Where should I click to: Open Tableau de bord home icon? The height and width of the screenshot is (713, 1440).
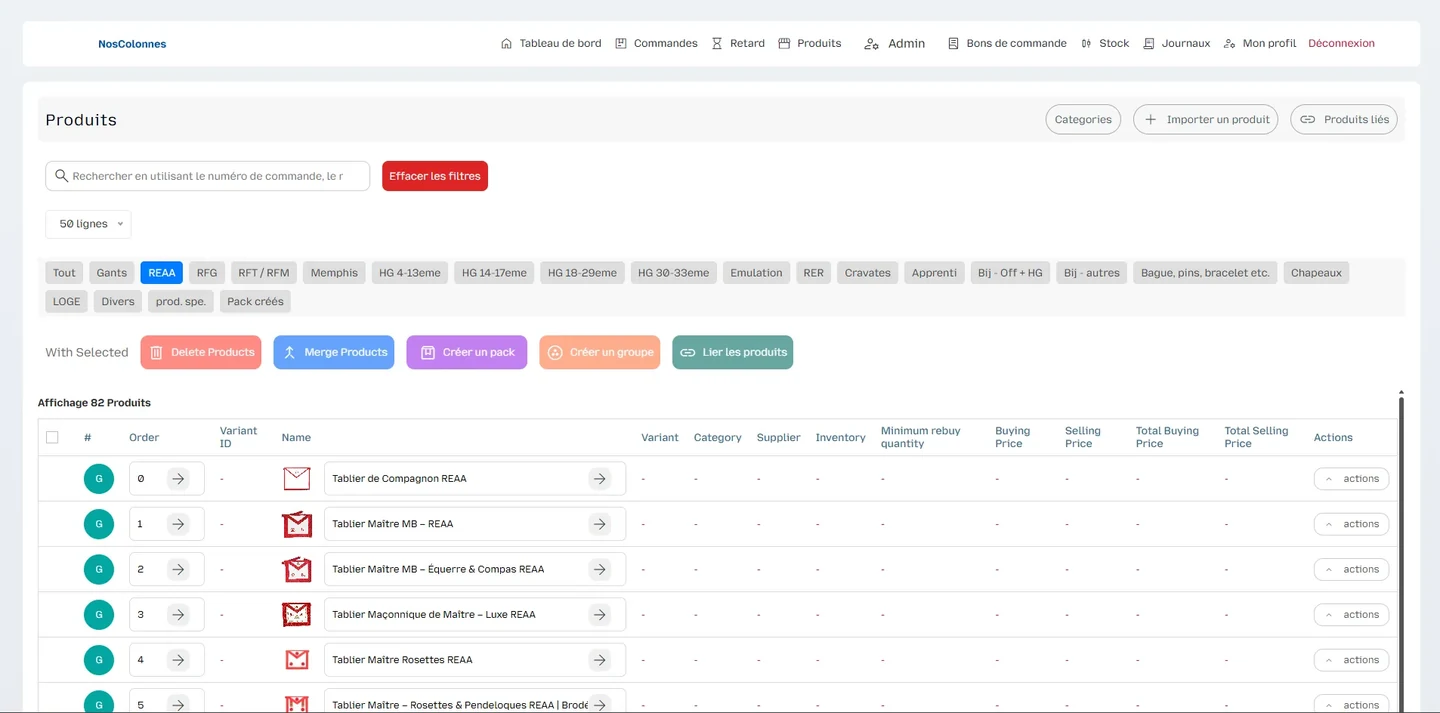[x=506, y=44]
